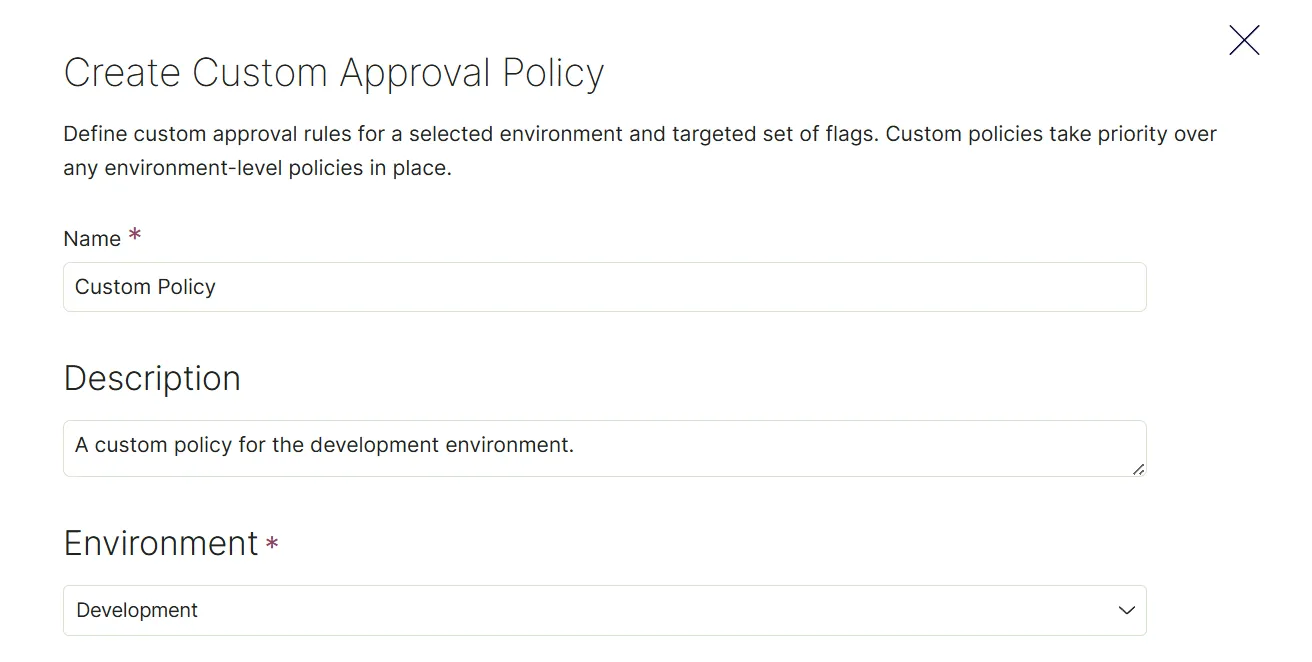The width and height of the screenshot is (1312, 662).
Task: Close the Create Custom Approval Policy dialog
Action: pyautogui.click(x=1244, y=40)
